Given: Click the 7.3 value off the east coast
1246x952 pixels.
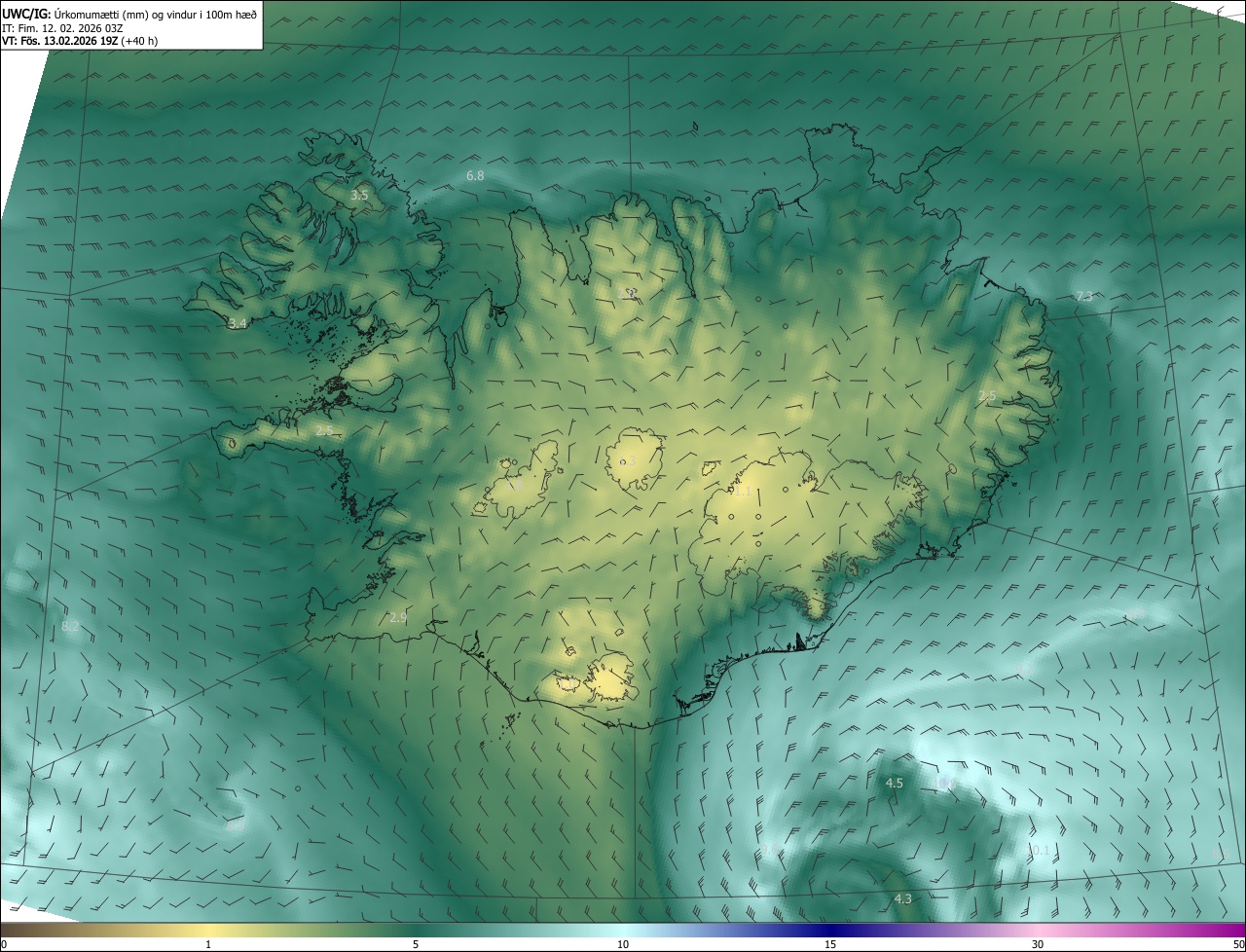Looking at the screenshot, I should [1083, 297].
